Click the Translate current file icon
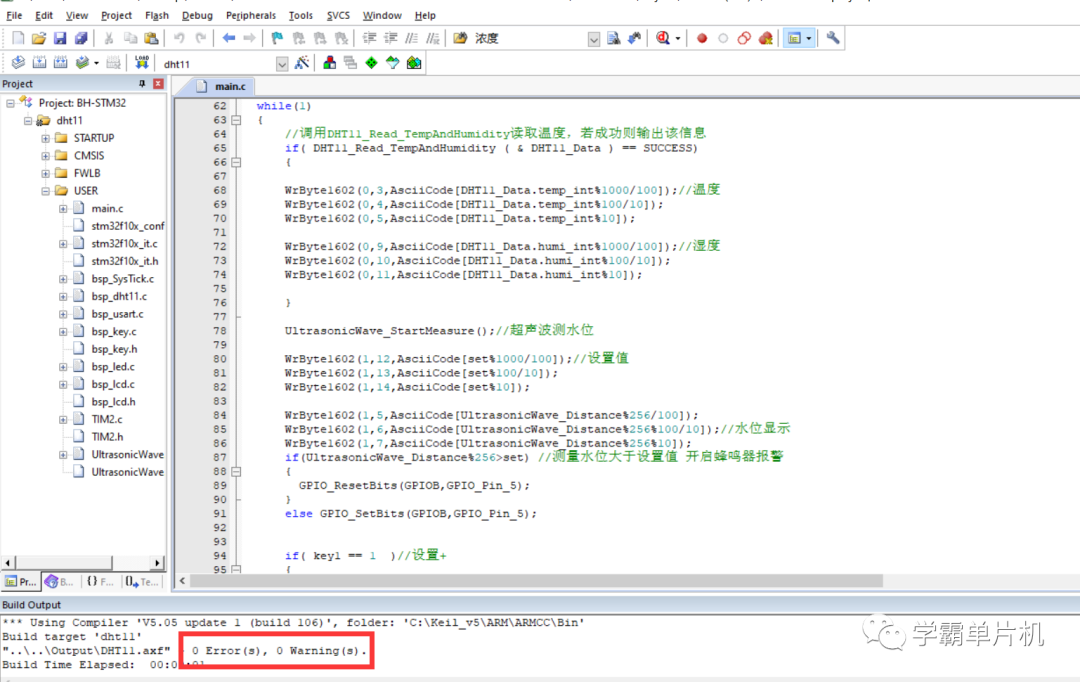The width and height of the screenshot is (1080, 682). click(x=18, y=63)
